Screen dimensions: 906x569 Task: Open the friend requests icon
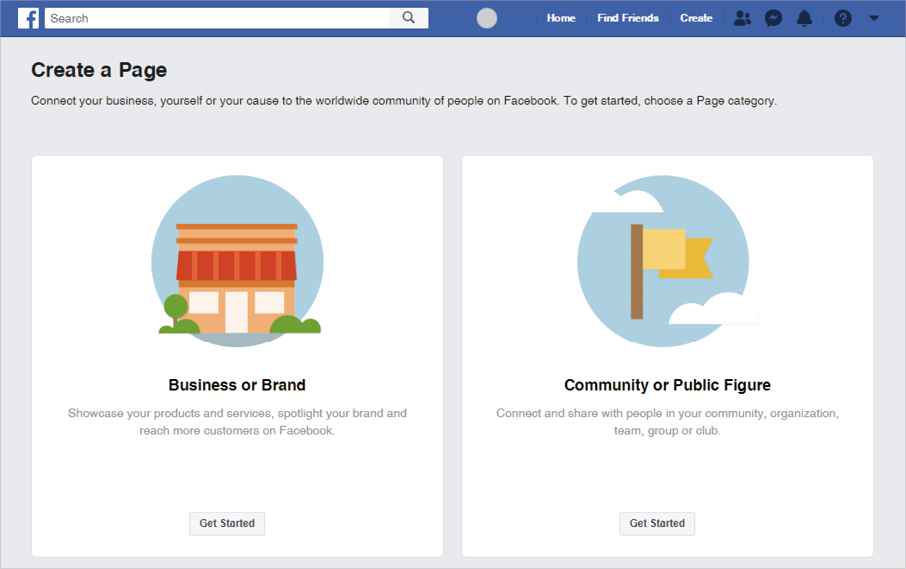tap(742, 18)
